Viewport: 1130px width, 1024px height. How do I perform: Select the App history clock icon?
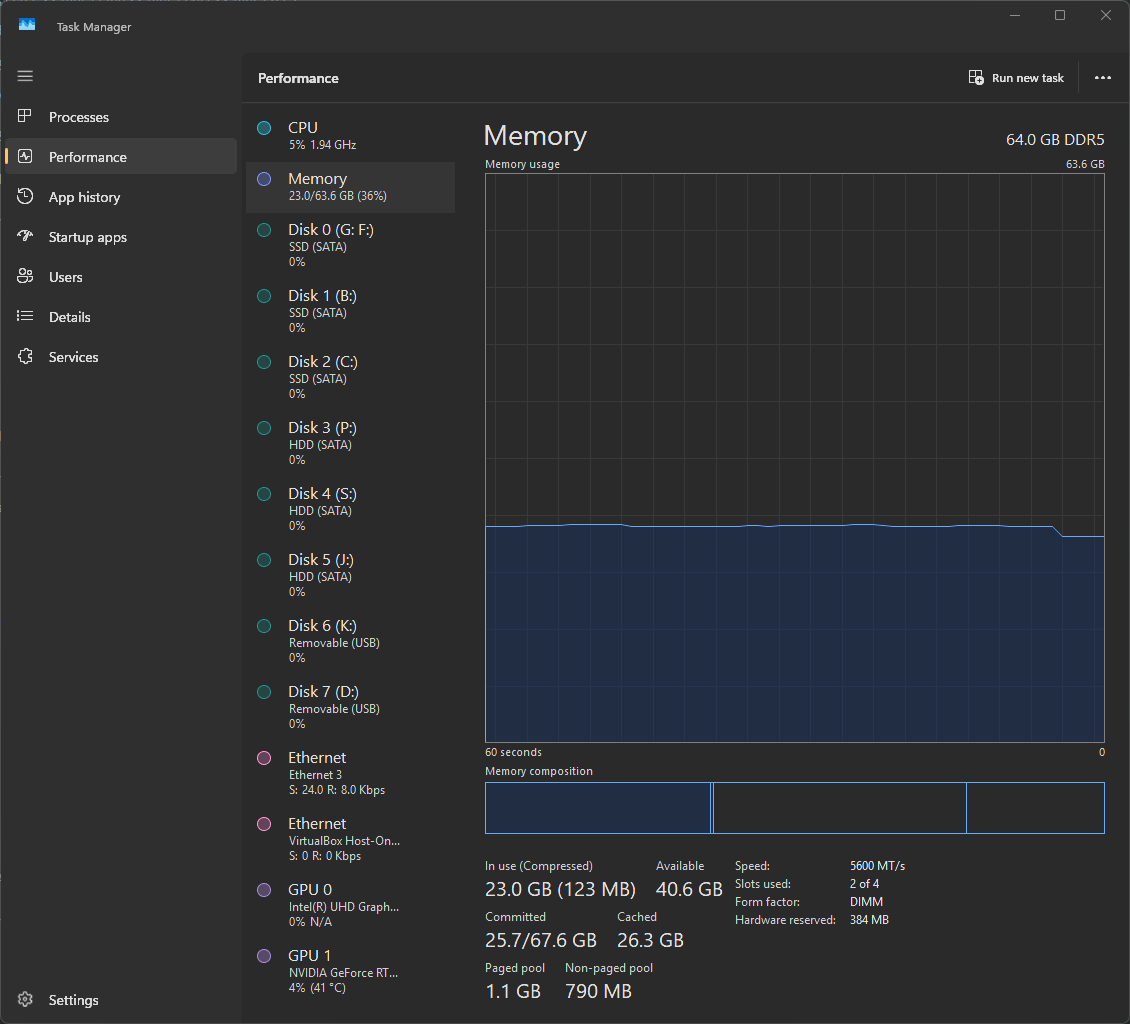click(x=25, y=196)
